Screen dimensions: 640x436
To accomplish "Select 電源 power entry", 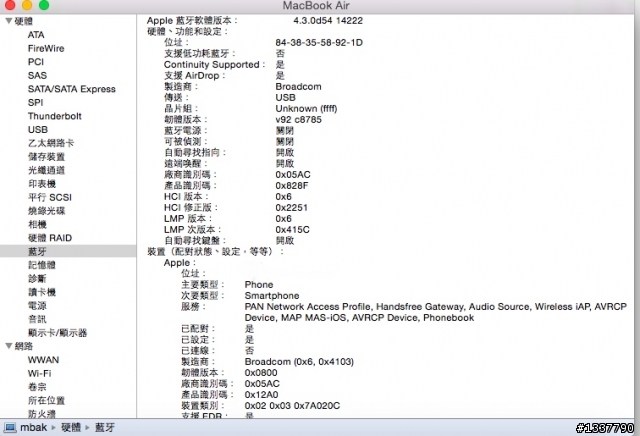I will click(37, 305).
